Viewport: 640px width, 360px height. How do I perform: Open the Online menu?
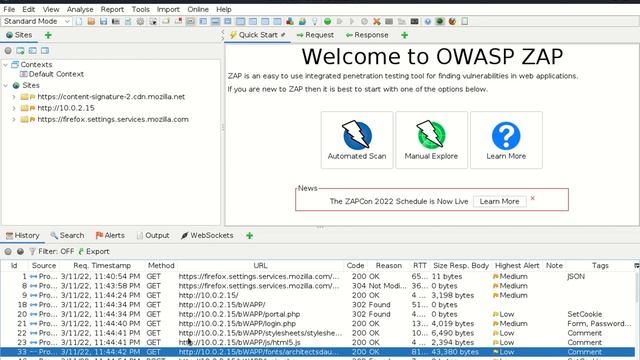pyautogui.click(x=198, y=9)
